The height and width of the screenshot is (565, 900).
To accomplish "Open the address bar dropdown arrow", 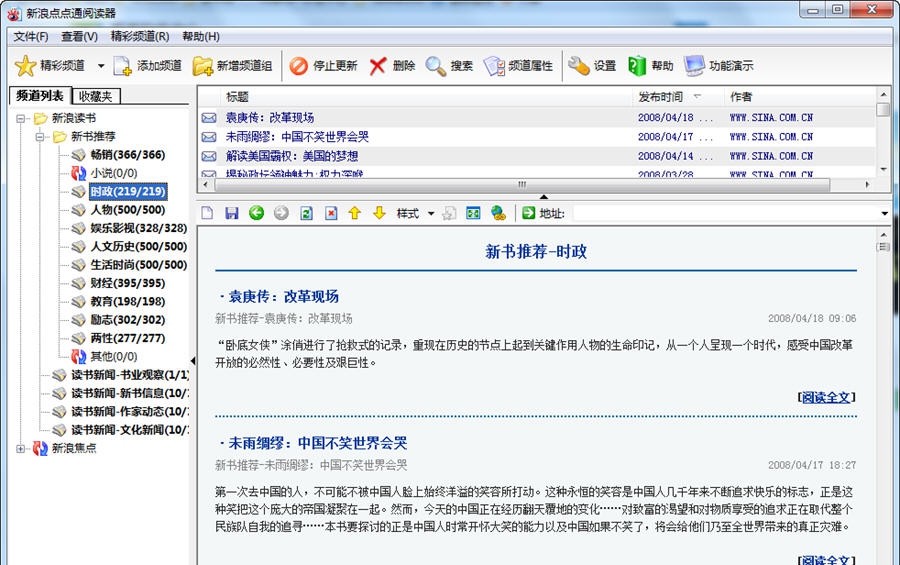I will 884,214.
